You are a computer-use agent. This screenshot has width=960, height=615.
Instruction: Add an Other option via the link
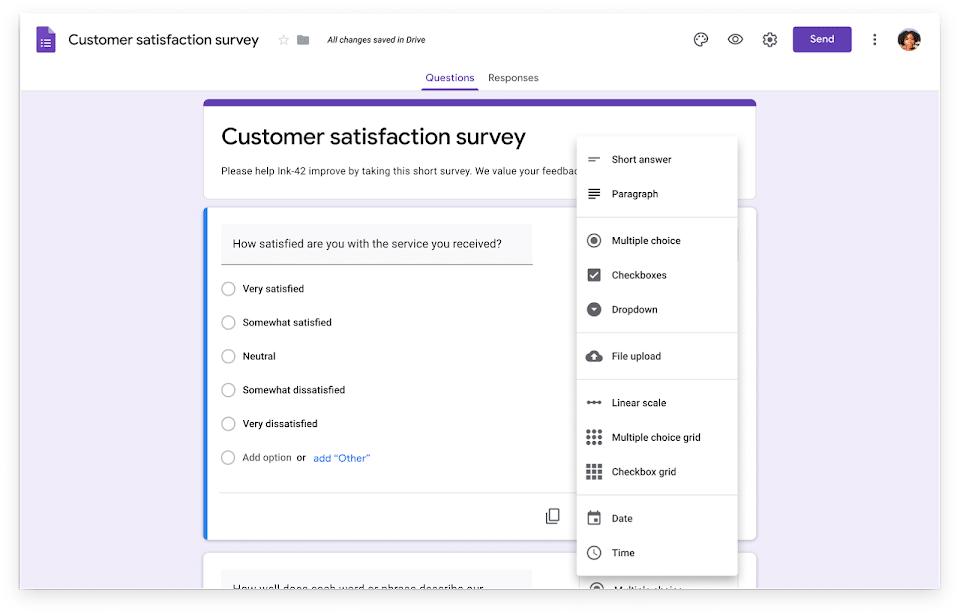[x=341, y=456]
